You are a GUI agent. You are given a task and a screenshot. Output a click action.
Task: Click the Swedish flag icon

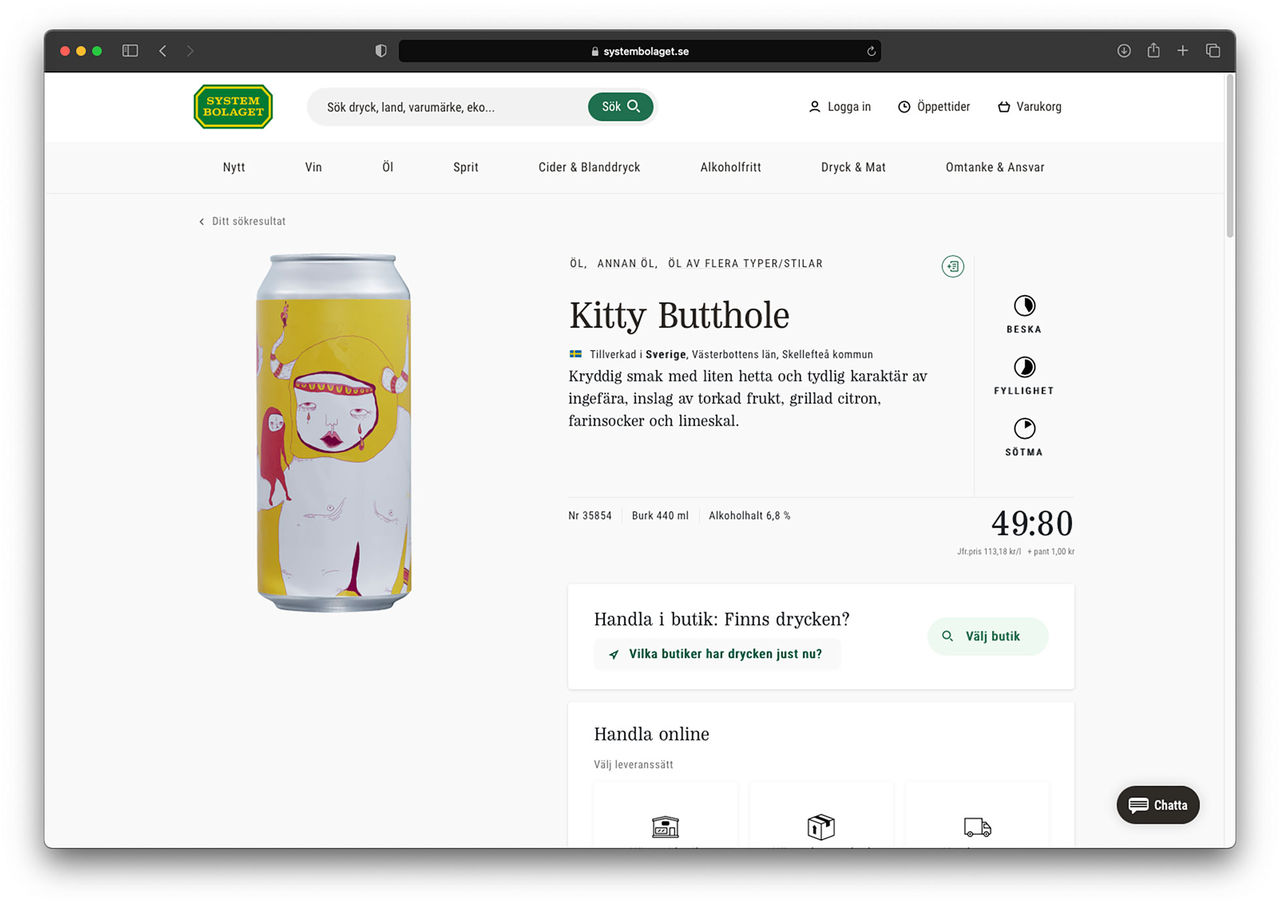pyautogui.click(x=576, y=354)
